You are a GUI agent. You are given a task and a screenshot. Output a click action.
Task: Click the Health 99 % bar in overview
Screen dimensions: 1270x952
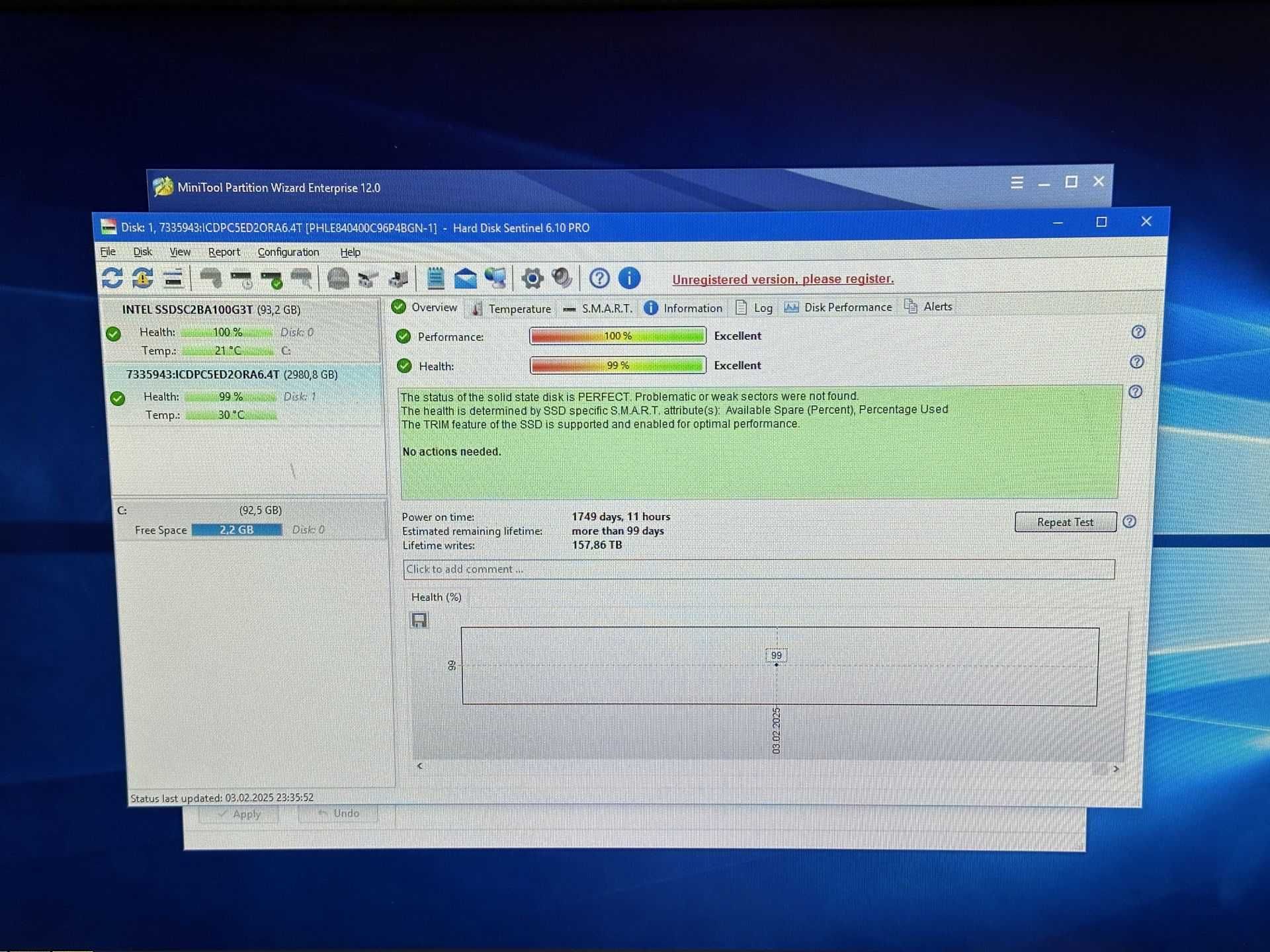click(618, 365)
